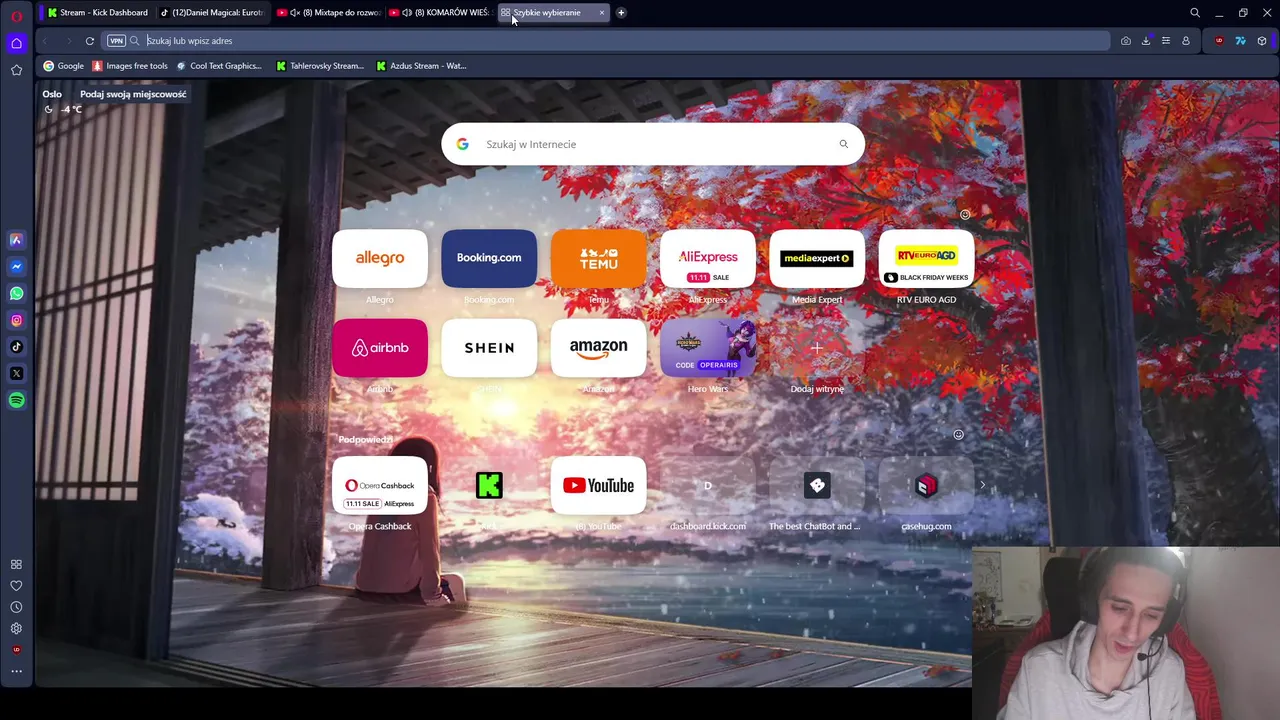Image resolution: width=1280 pixels, height=720 pixels.
Task: Open the SHEIN speed dial tile
Action: 489,348
